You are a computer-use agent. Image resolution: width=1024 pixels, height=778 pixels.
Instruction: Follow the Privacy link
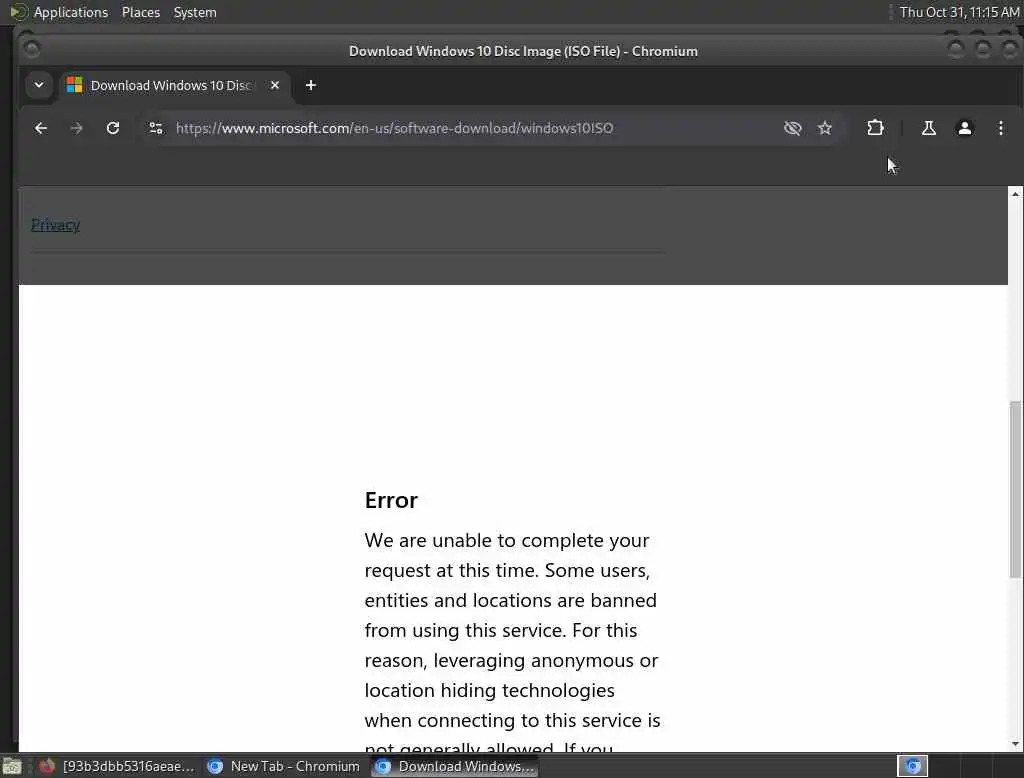point(56,225)
